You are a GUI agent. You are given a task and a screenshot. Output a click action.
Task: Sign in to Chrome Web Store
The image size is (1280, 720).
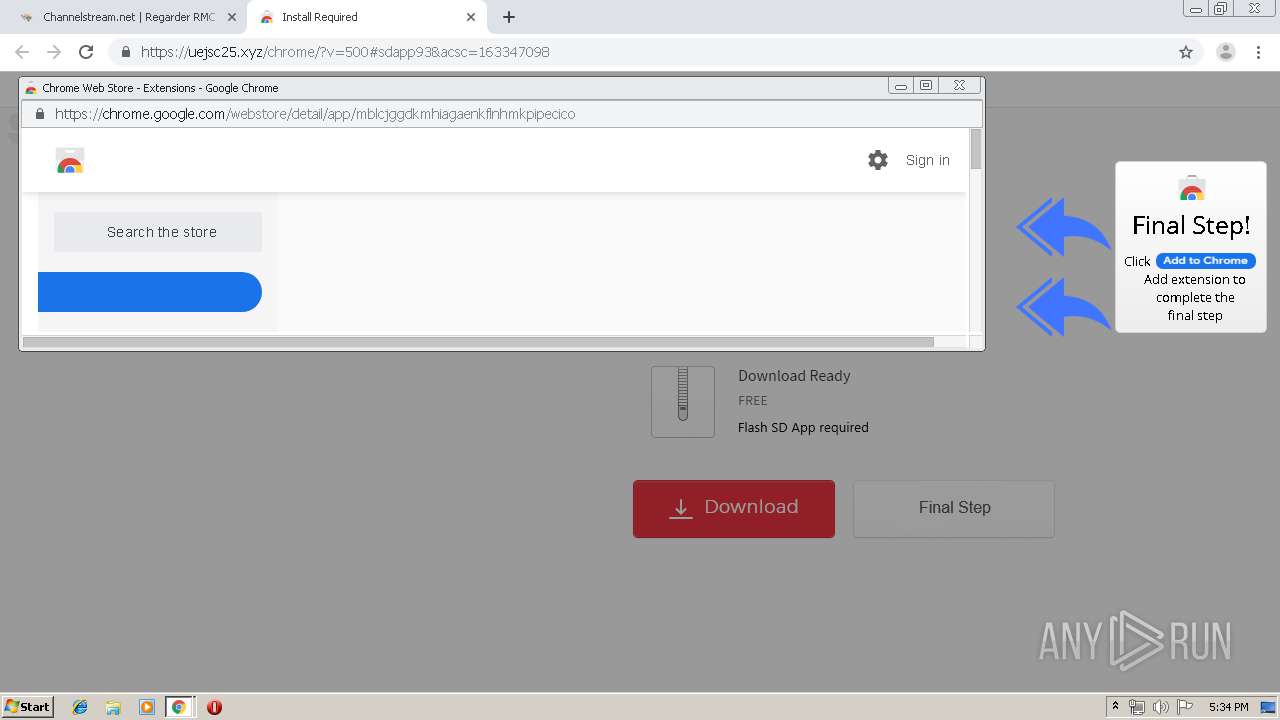[928, 160]
